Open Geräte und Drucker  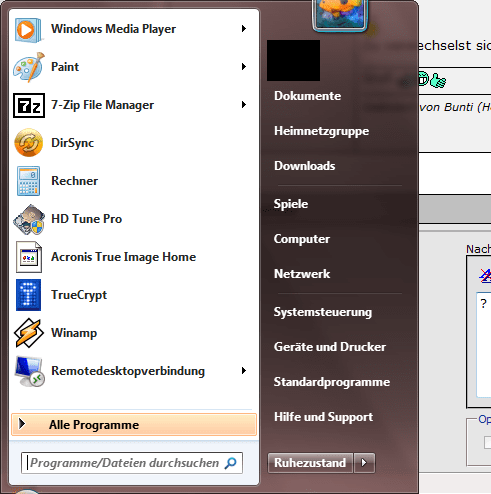click(330, 347)
